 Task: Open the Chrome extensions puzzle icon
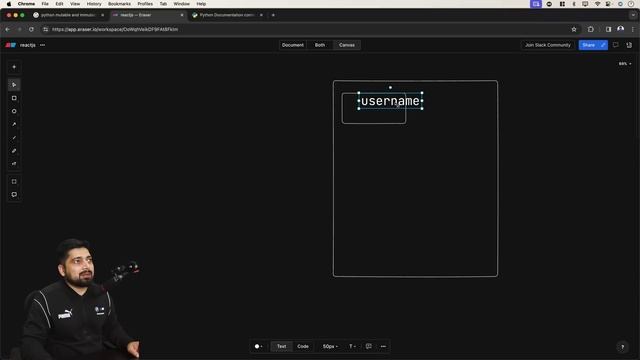point(591,29)
